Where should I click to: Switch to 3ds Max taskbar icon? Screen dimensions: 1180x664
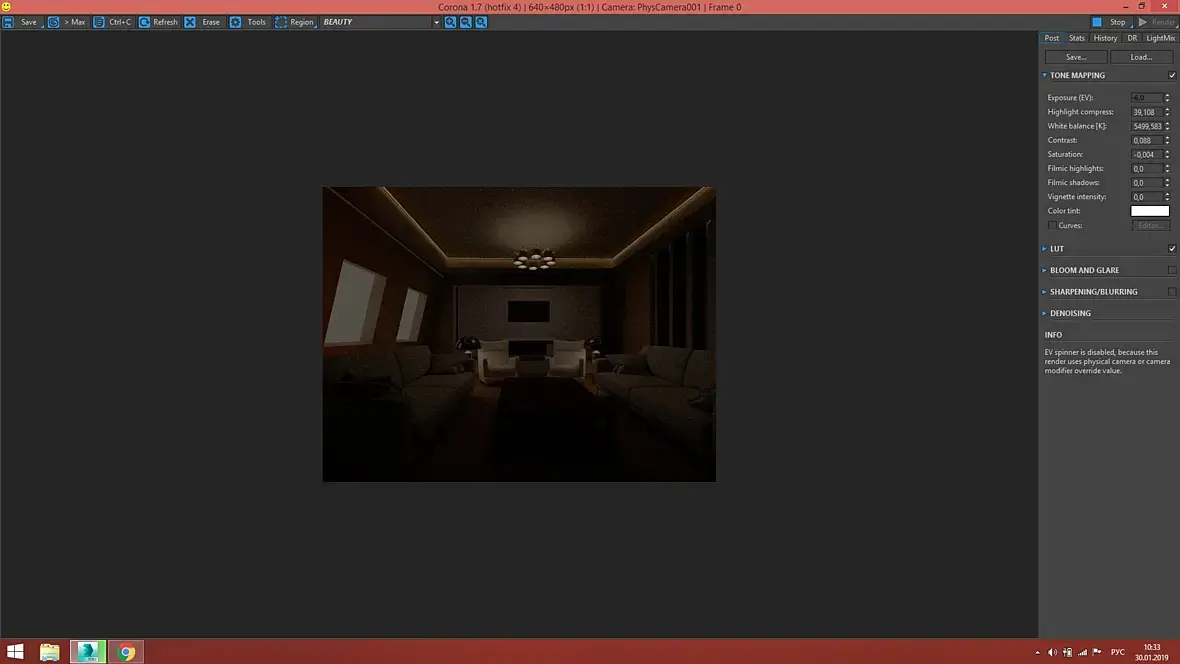click(x=87, y=651)
